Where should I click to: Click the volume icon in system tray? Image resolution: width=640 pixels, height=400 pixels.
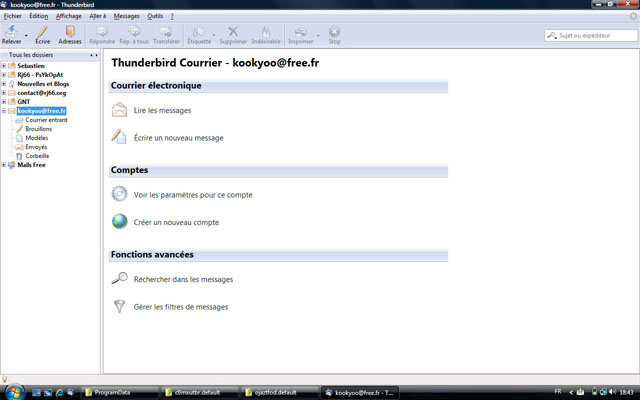[x=612, y=392]
